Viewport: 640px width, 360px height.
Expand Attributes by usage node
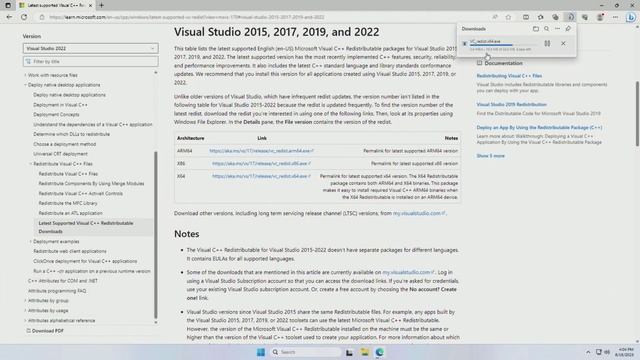(x=25, y=310)
